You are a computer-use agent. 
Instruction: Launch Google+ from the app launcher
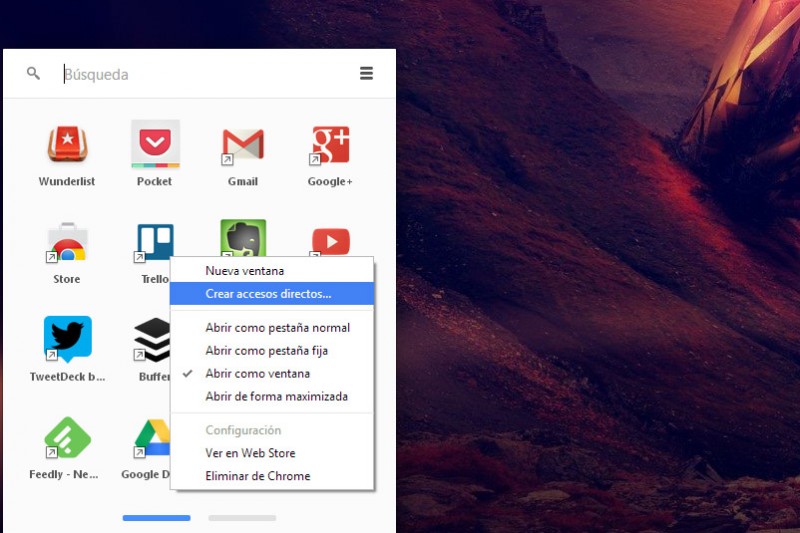pos(331,145)
